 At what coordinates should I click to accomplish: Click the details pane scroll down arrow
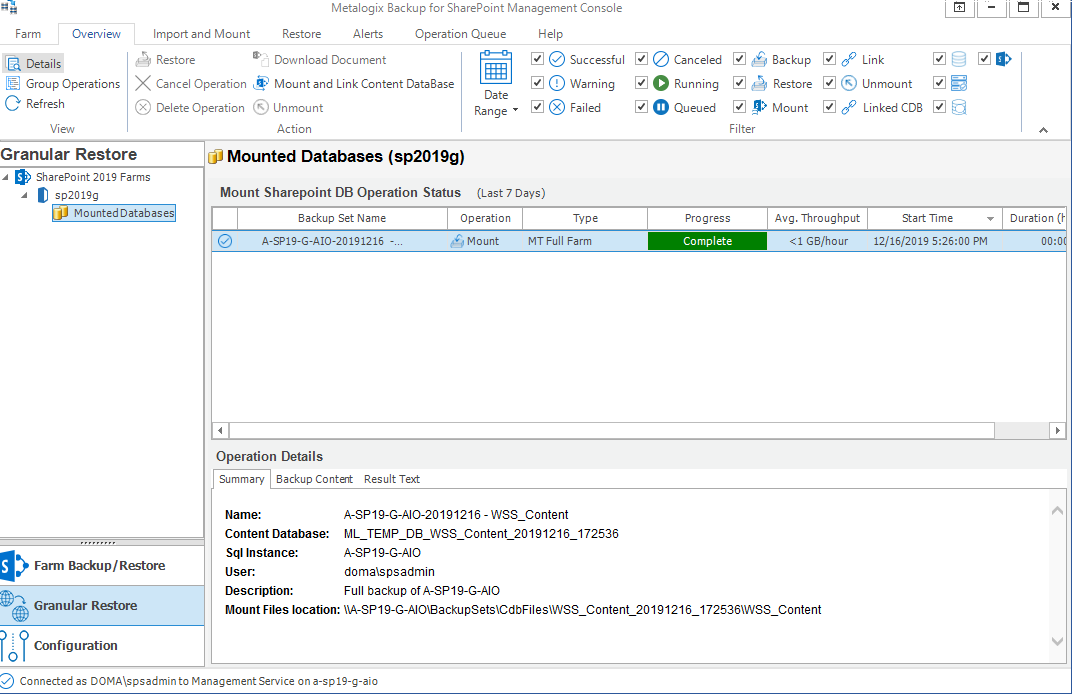coord(1057,641)
